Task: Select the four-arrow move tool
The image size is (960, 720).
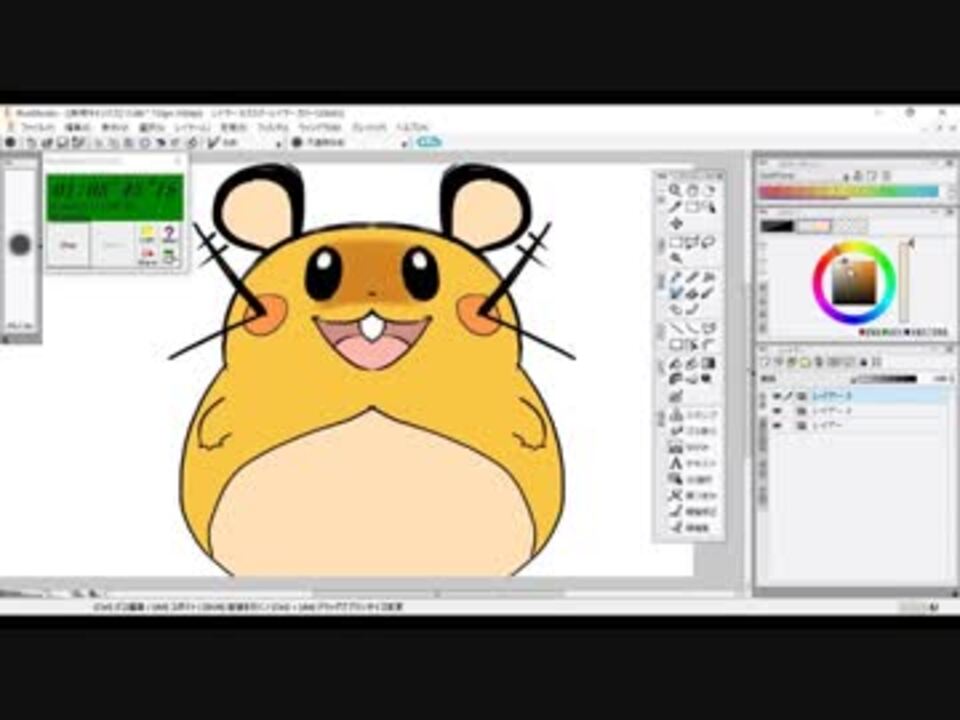Action: 676,224
